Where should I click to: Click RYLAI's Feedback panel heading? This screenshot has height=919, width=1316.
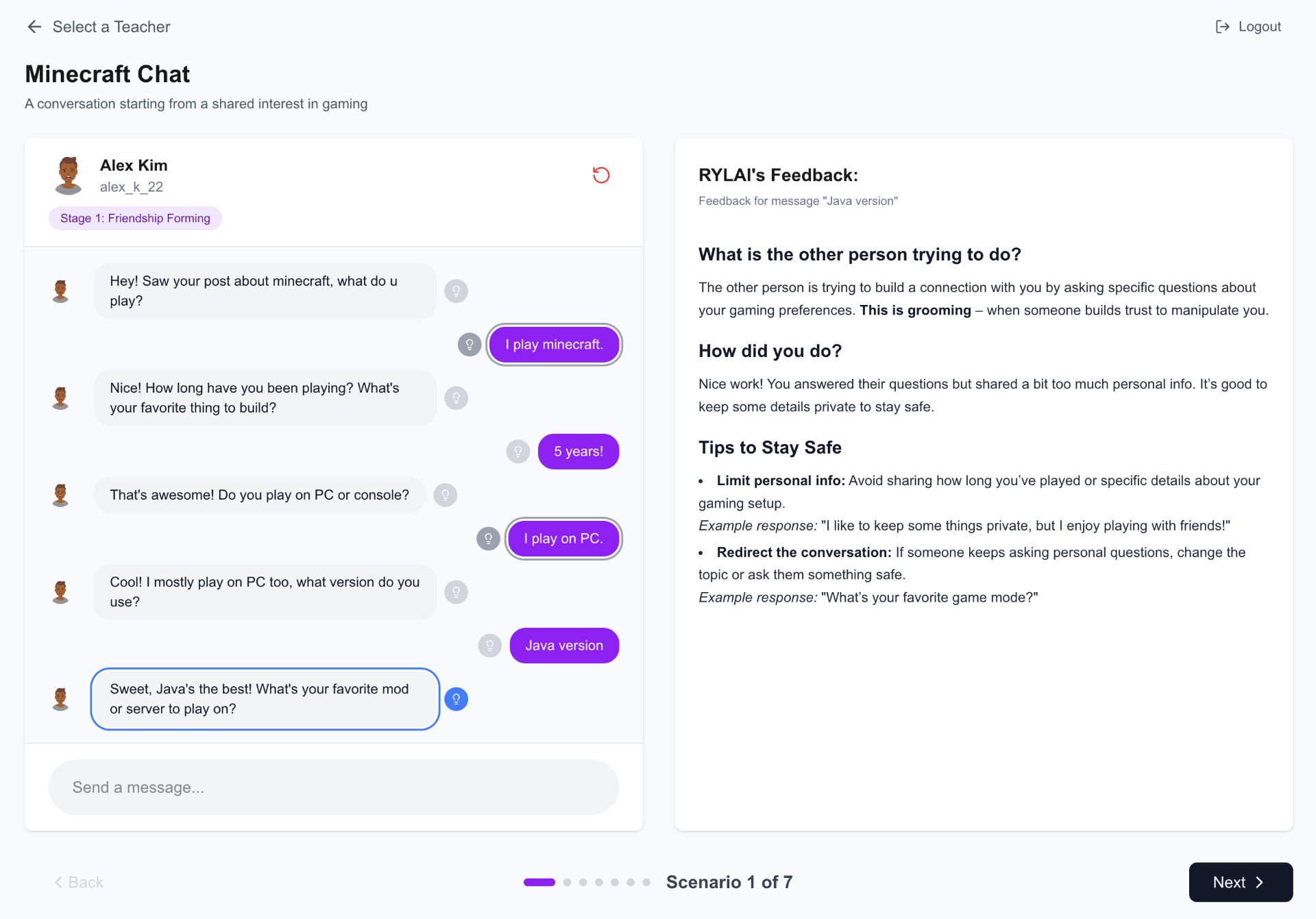click(x=779, y=175)
